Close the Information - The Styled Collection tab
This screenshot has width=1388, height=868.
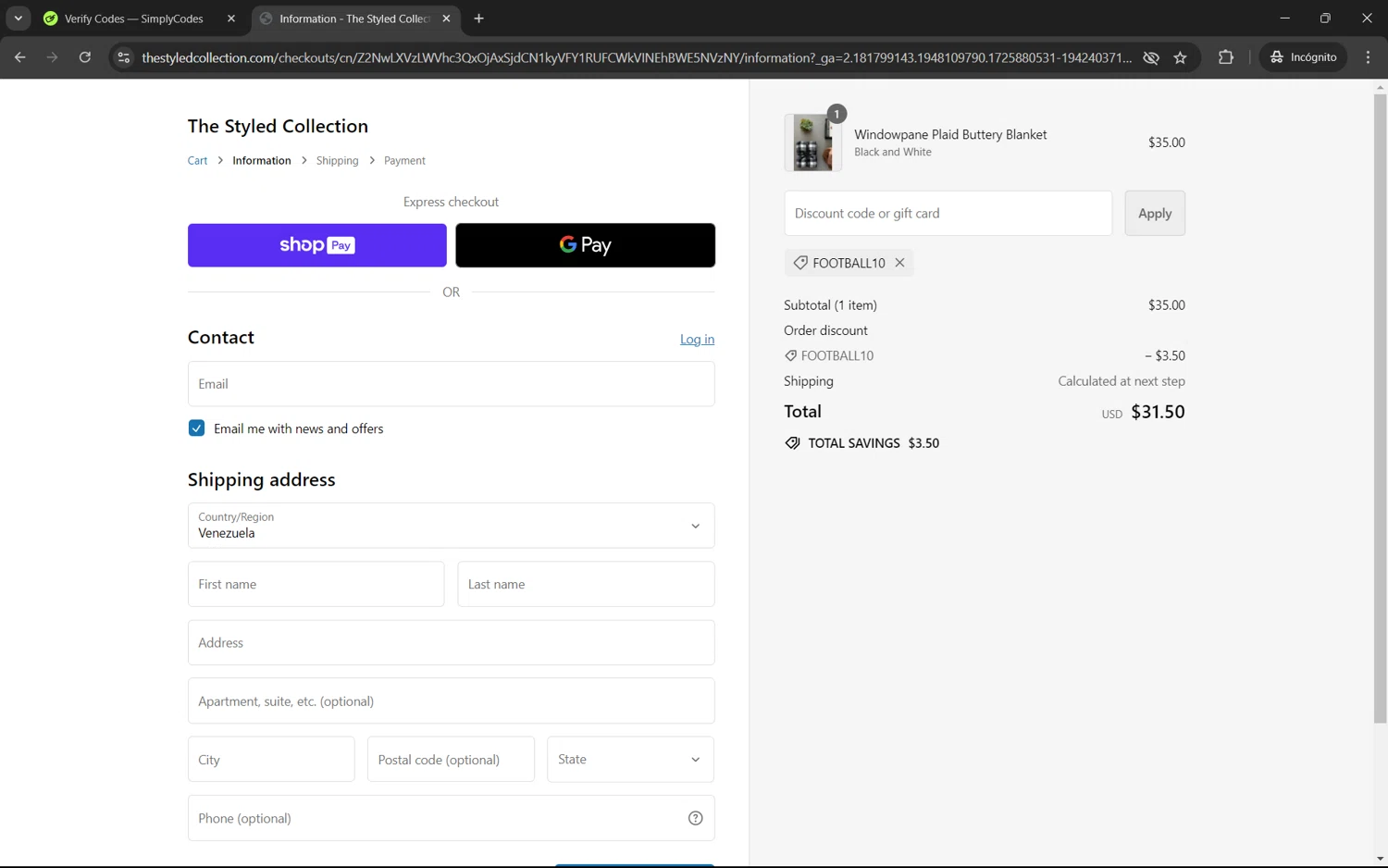446,19
